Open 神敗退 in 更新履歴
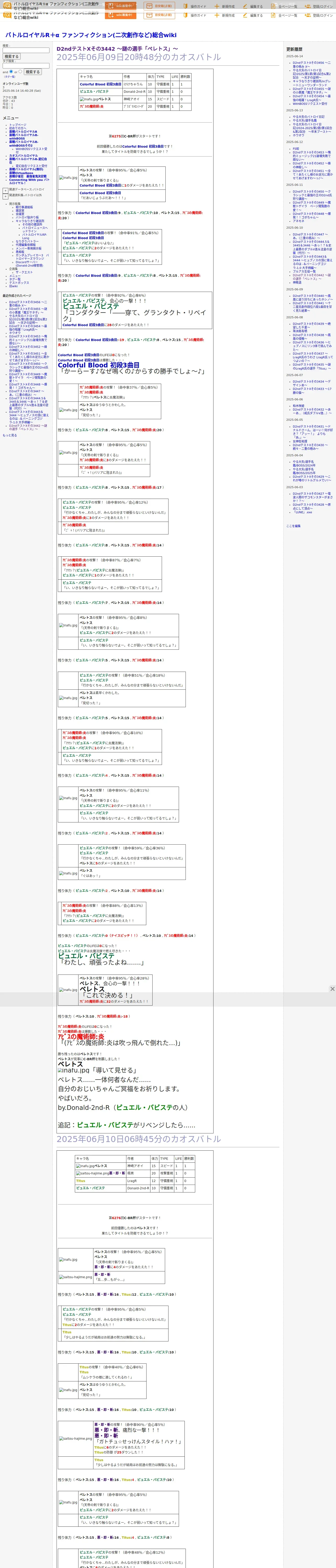 297,283
